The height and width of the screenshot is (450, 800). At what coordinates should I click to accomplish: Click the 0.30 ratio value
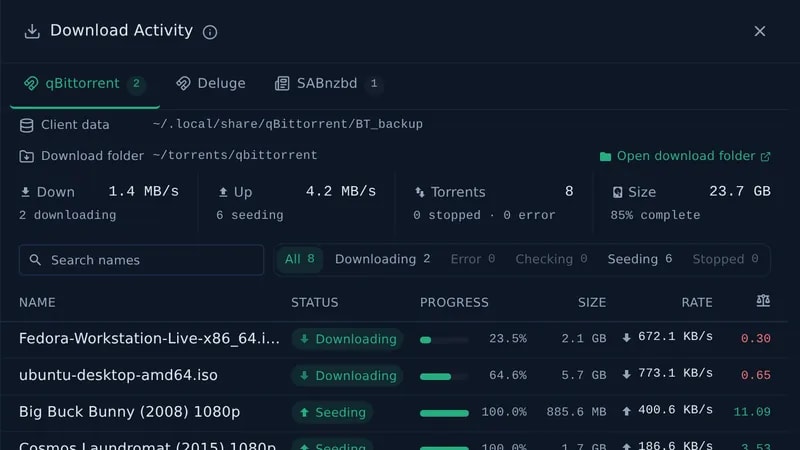(x=756, y=339)
